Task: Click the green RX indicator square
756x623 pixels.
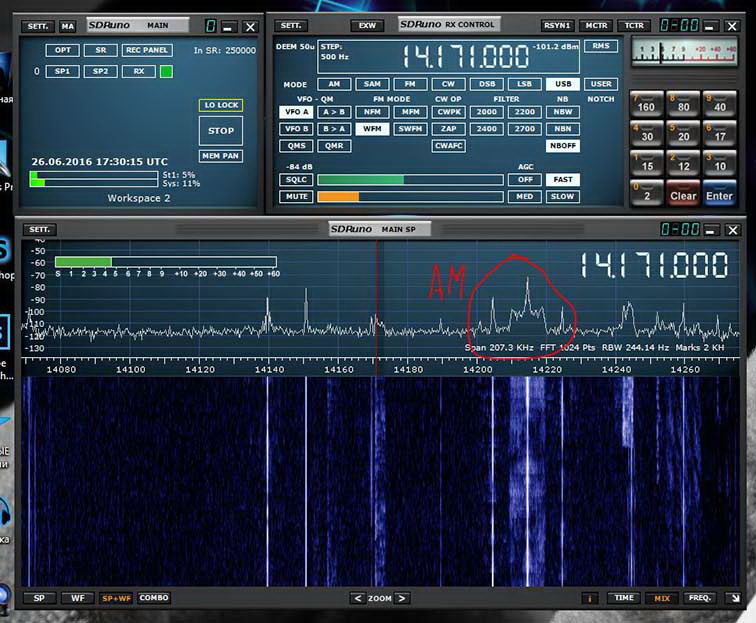Action: point(166,72)
